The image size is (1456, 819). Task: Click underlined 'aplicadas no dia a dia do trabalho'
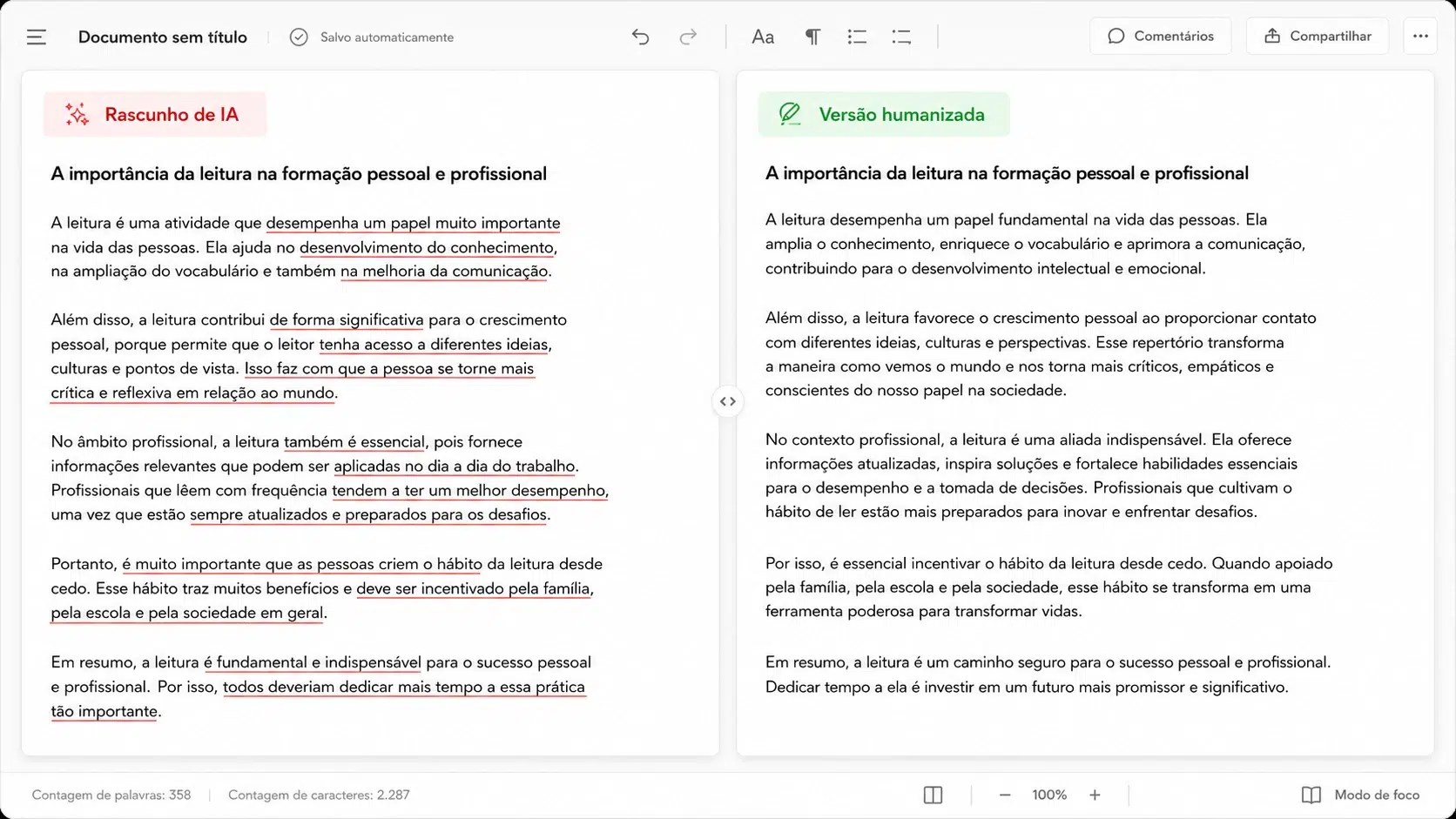point(455,466)
